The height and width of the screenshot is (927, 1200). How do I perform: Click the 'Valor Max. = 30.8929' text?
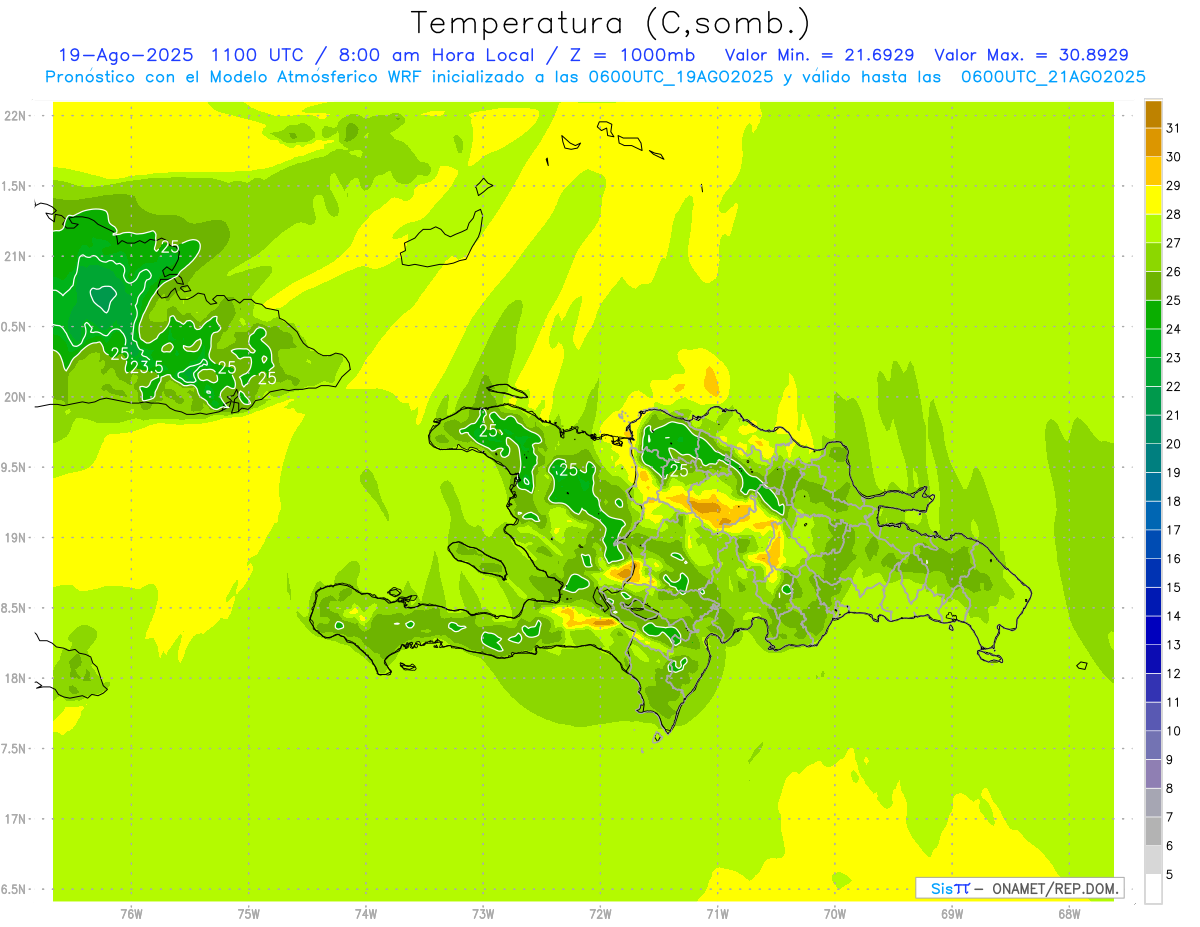pyautogui.click(x=1031, y=55)
